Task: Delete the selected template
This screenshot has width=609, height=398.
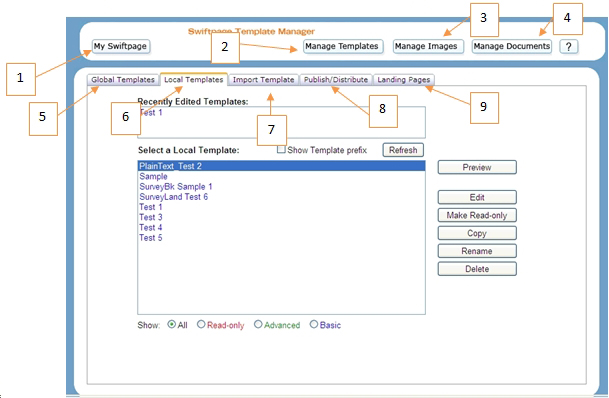Action: pyautogui.click(x=477, y=269)
